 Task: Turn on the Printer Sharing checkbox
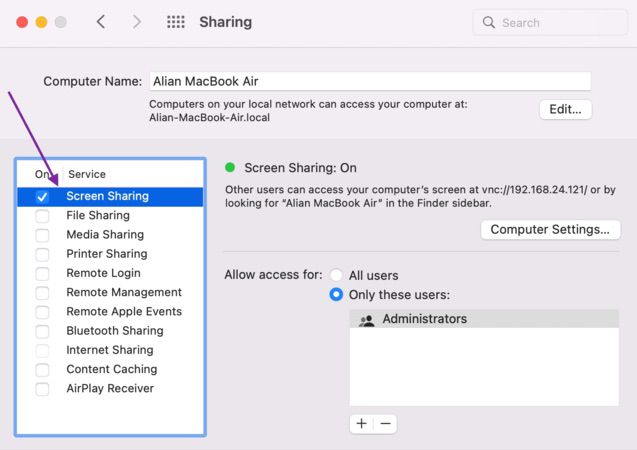pos(42,255)
